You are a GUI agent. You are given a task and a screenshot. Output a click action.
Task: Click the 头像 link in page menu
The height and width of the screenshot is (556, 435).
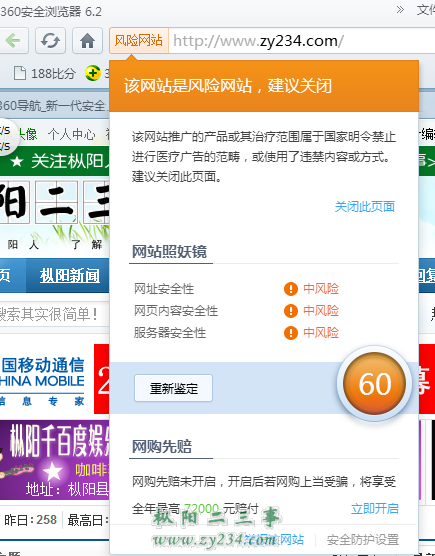[x=28, y=134]
